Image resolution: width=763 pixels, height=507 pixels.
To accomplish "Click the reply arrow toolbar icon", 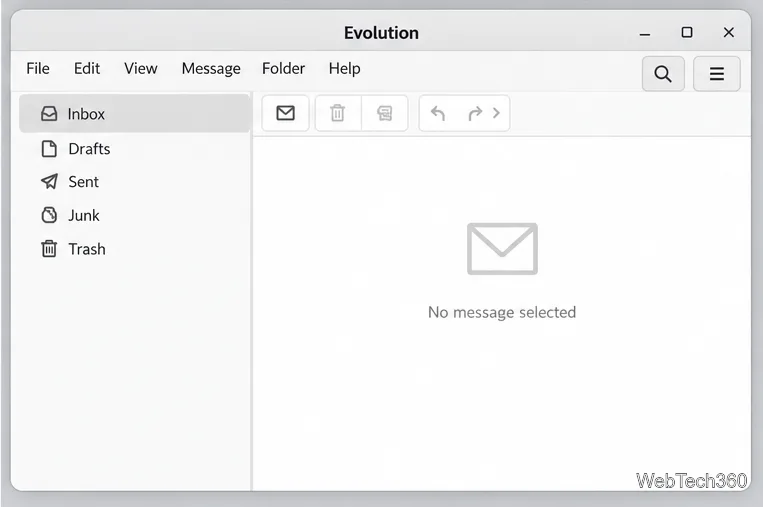I will [x=438, y=113].
